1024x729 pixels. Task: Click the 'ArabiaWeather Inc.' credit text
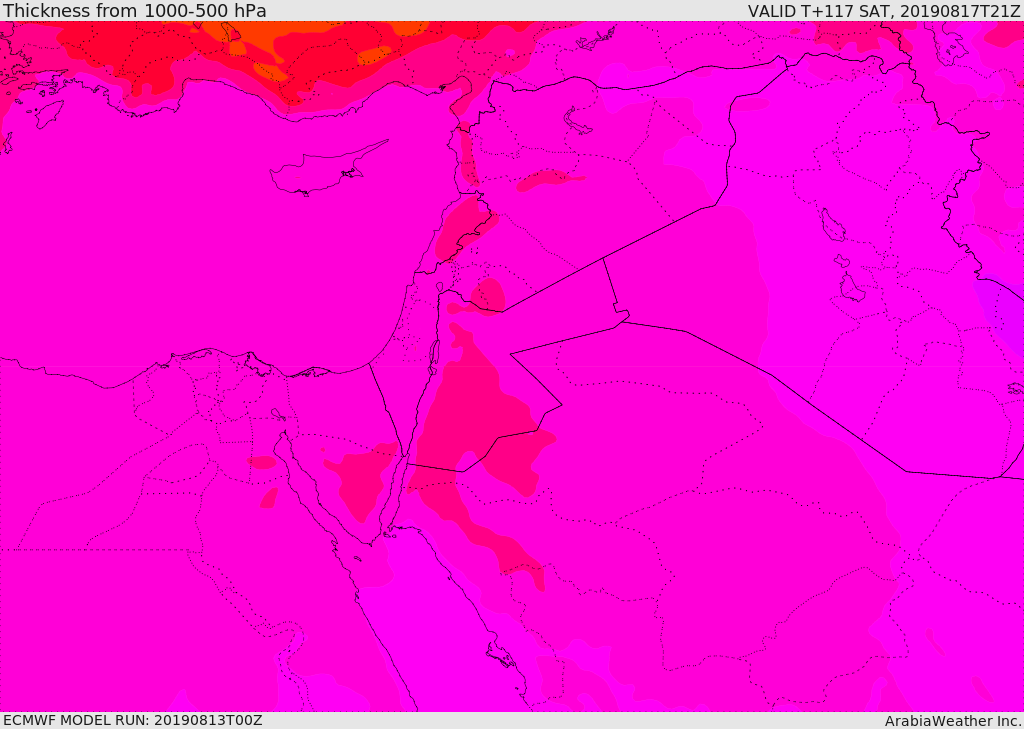coord(954,721)
